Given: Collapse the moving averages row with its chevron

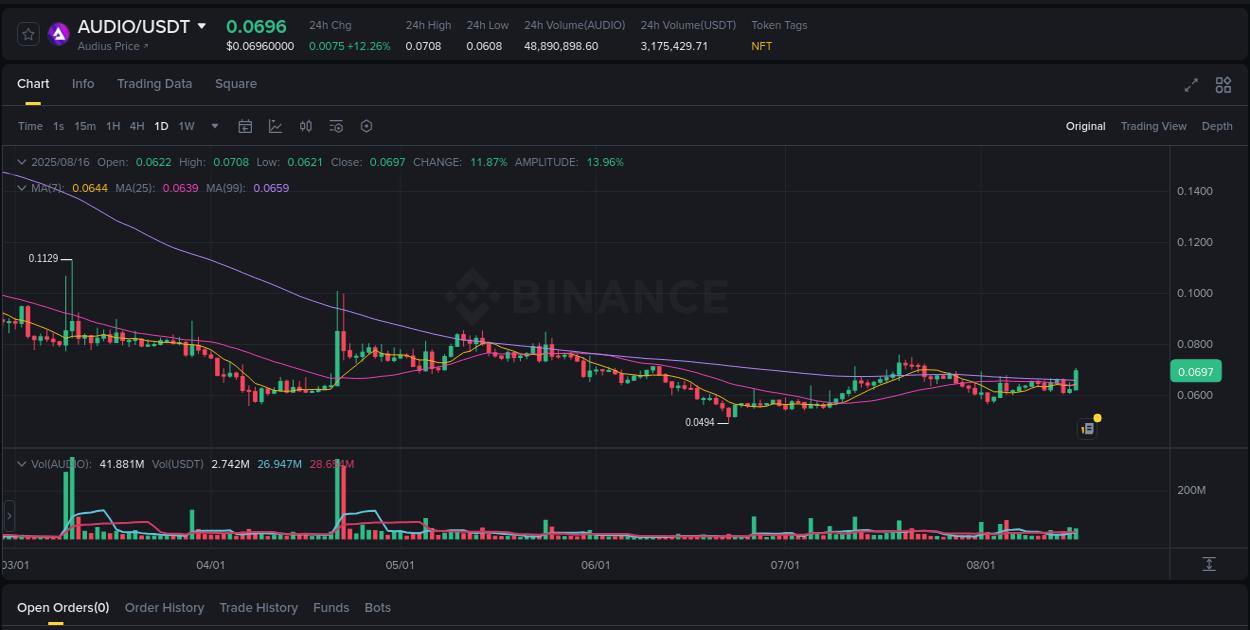Looking at the screenshot, I should (x=20, y=187).
